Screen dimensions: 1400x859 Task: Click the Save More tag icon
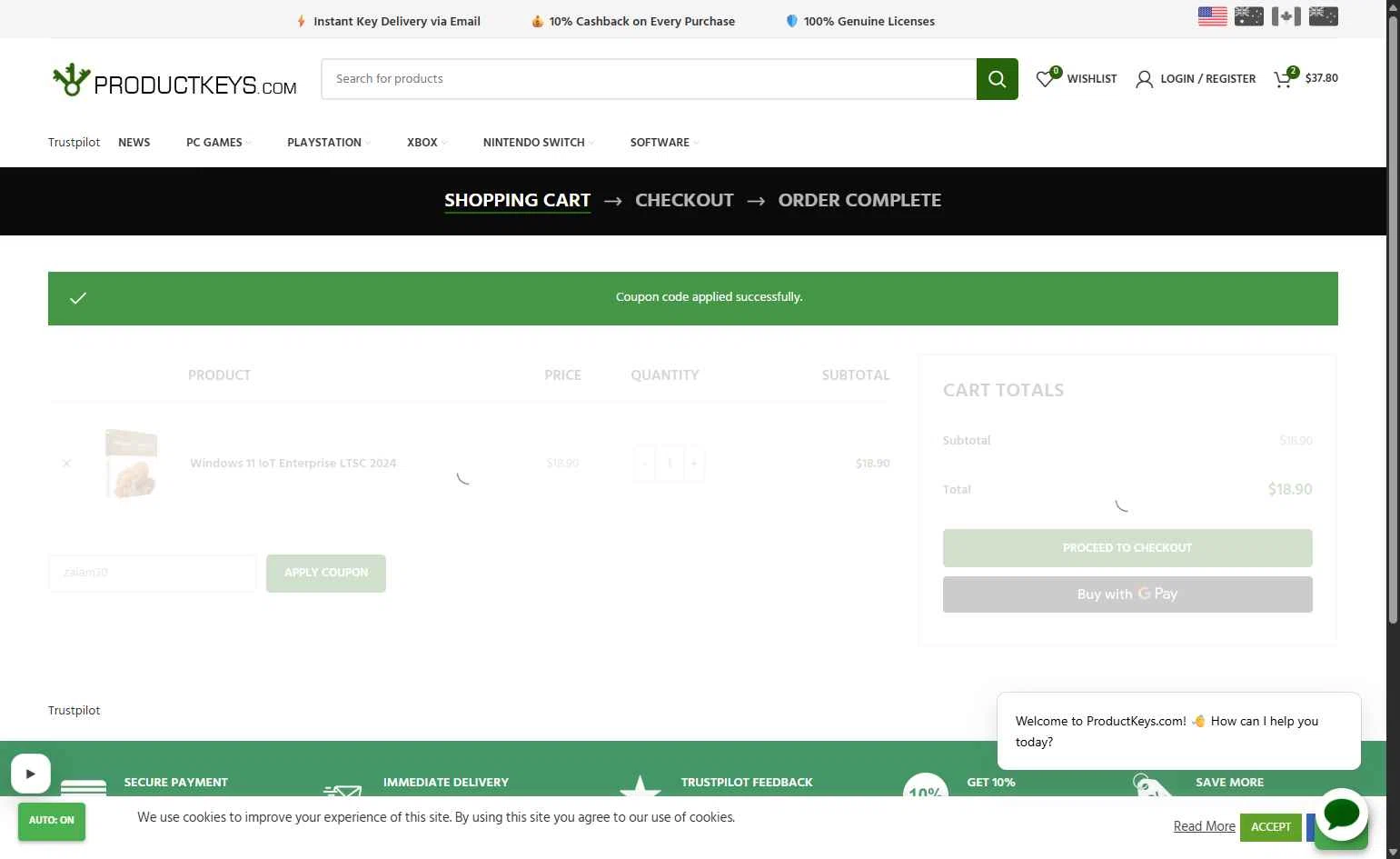(1153, 786)
